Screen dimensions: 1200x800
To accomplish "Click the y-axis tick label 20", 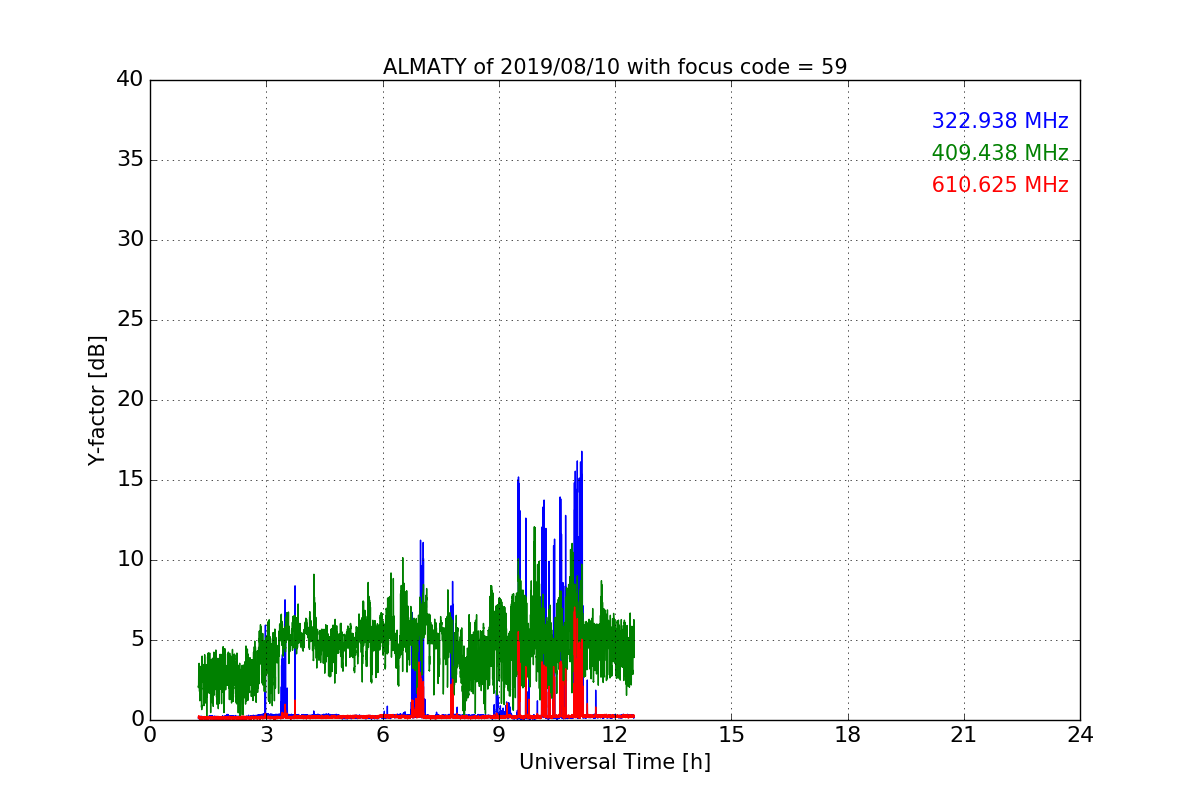I will (129, 400).
